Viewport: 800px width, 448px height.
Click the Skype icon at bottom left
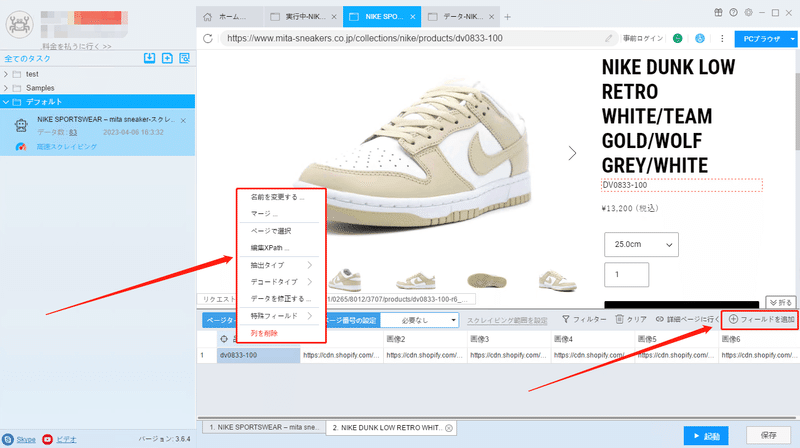tap(8, 439)
